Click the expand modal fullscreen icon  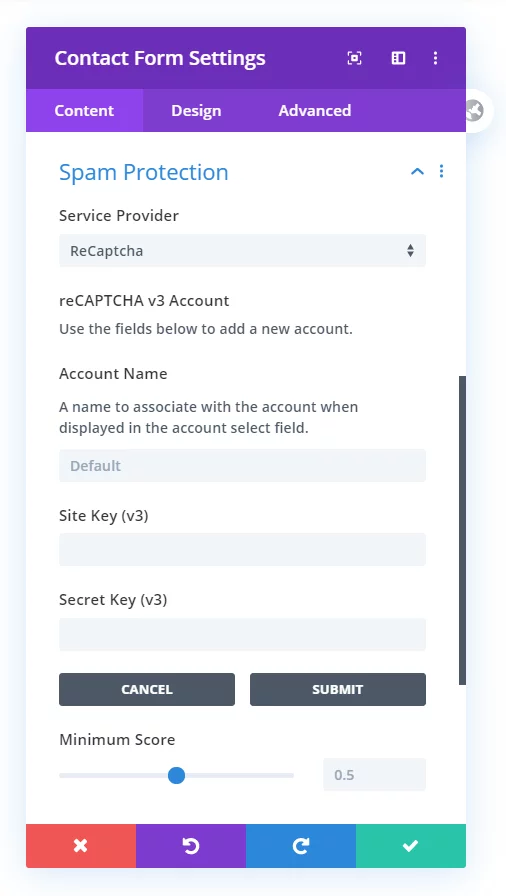tap(355, 58)
